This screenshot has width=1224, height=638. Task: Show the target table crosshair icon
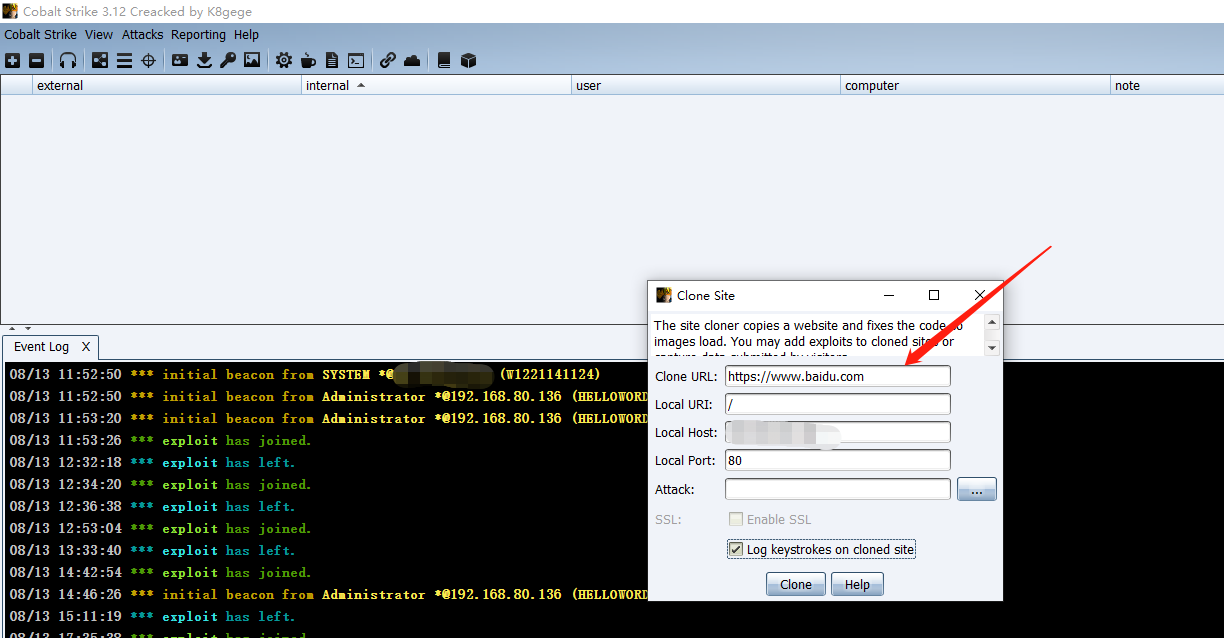tap(148, 61)
